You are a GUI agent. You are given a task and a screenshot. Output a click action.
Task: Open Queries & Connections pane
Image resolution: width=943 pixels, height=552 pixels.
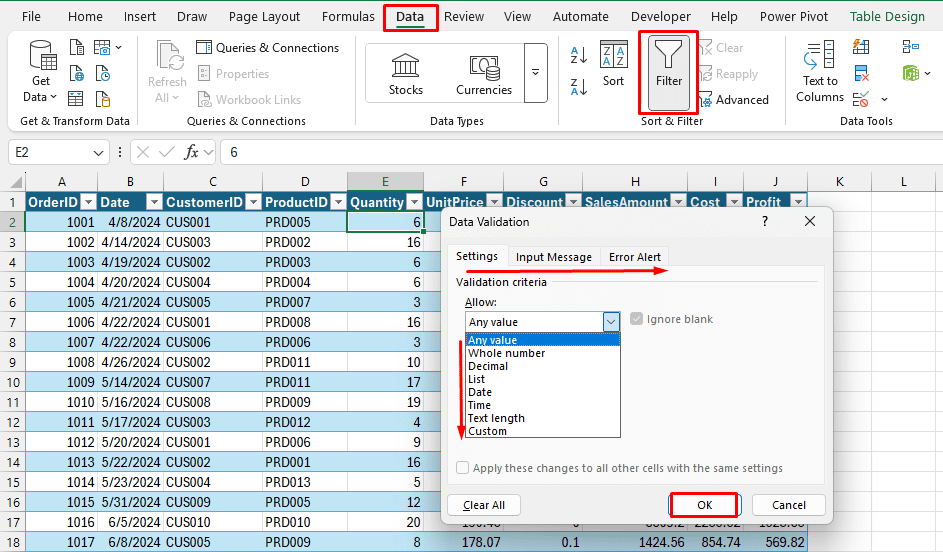[268, 48]
